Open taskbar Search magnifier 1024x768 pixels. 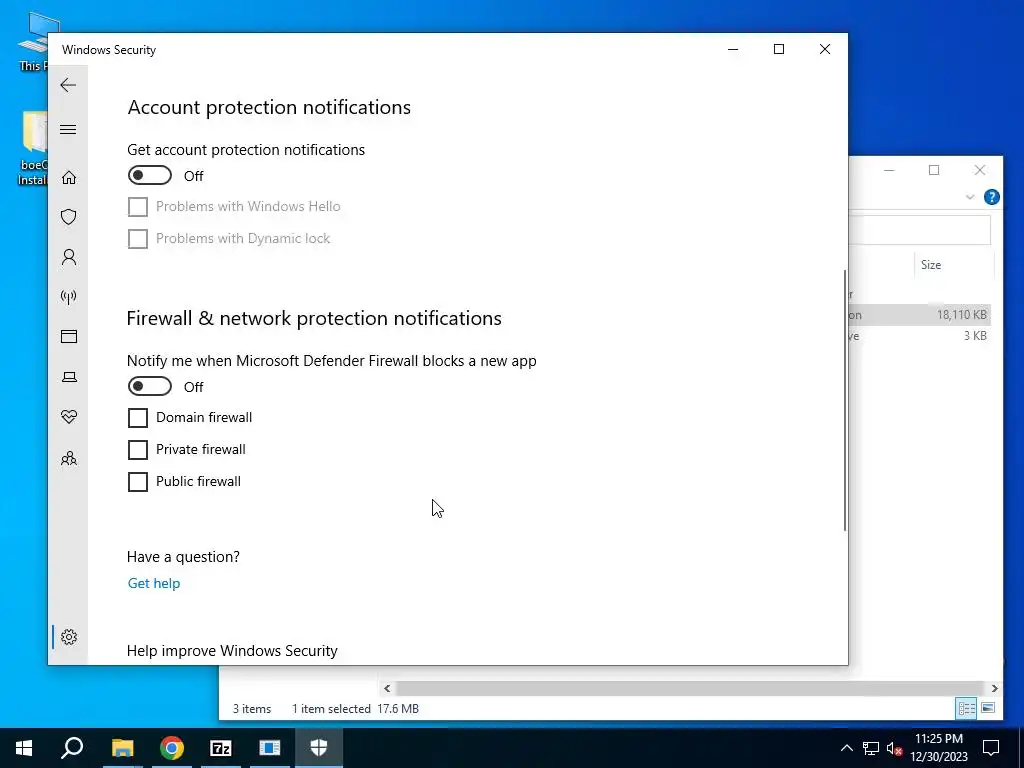pyautogui.click(x=72, y=748)
